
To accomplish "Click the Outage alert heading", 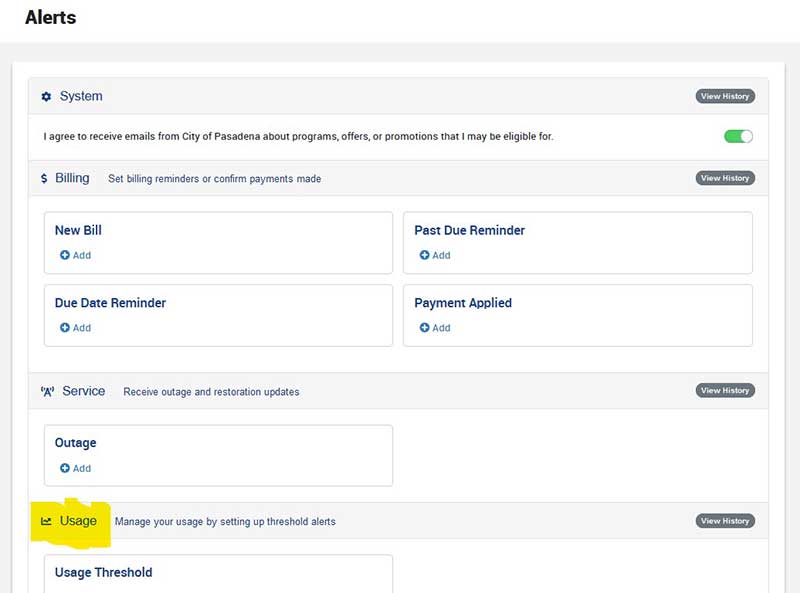I will pyautogui.click(x=75, y=443).
